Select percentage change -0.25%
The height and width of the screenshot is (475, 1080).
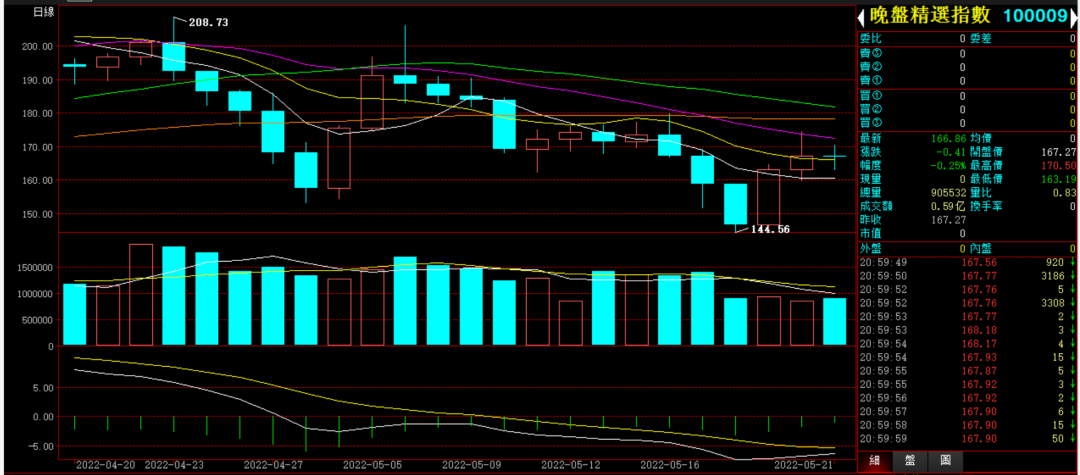[x=948, y=165]
